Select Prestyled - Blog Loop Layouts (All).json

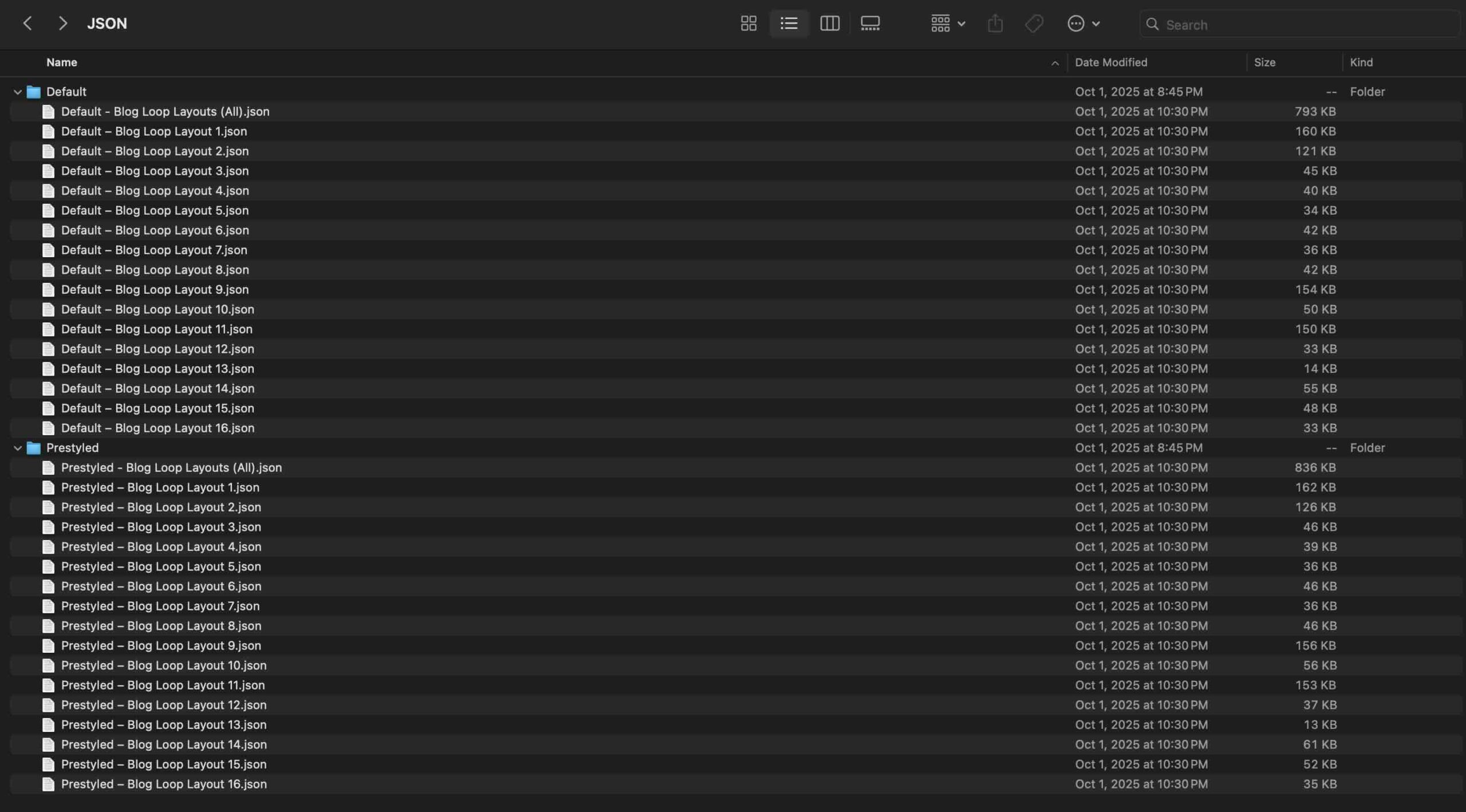coord(171,467)
